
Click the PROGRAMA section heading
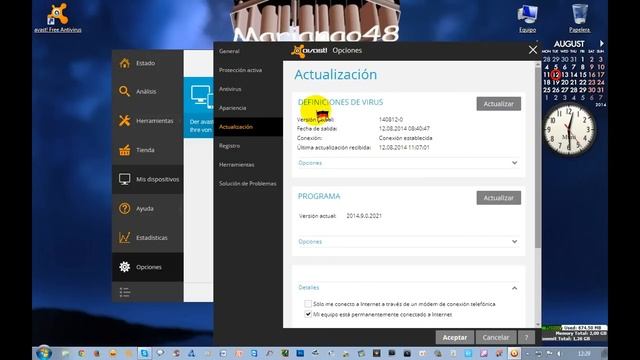click(319, 196)
